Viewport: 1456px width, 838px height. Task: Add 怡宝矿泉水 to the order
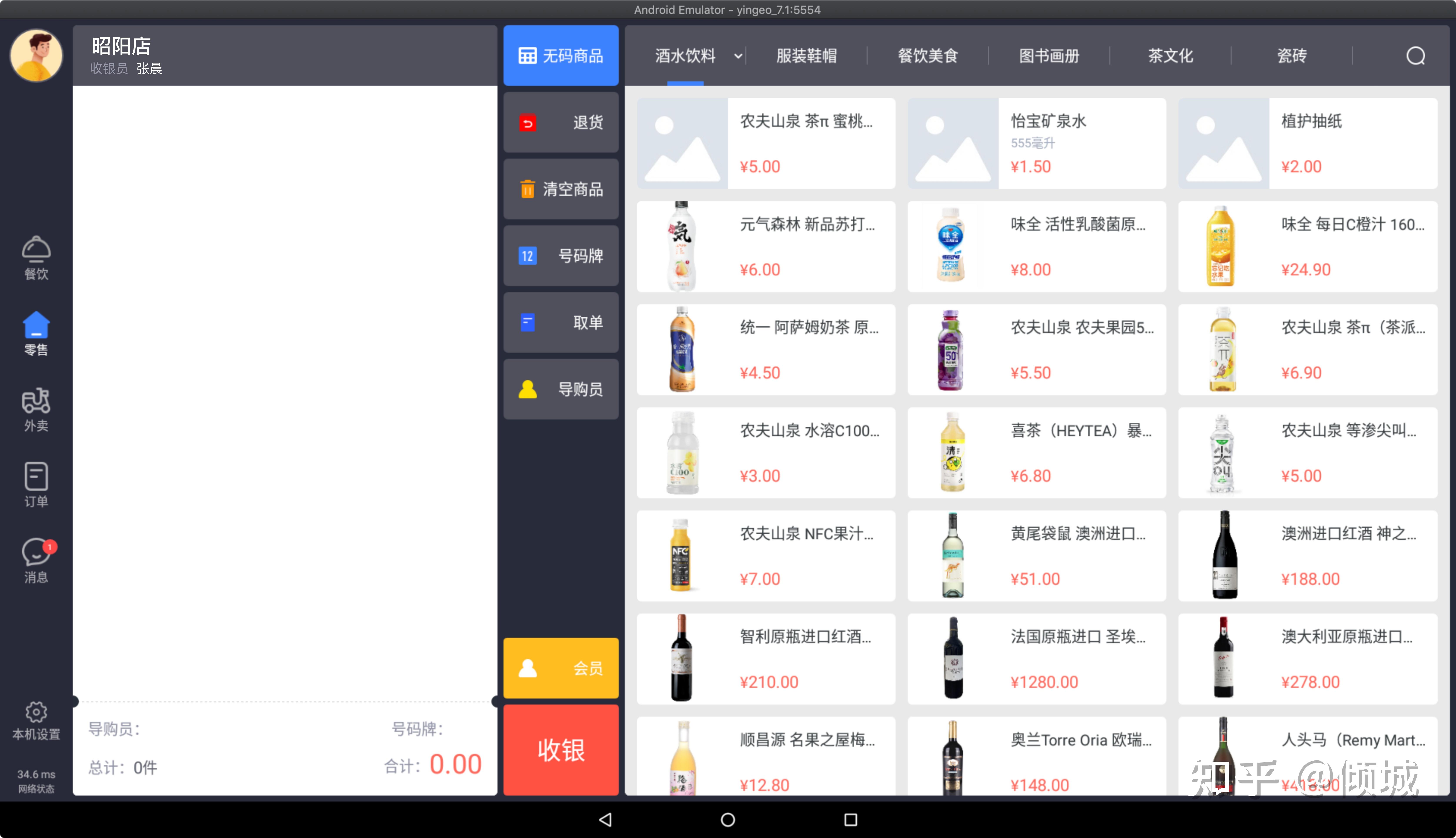coord(1036,143)
